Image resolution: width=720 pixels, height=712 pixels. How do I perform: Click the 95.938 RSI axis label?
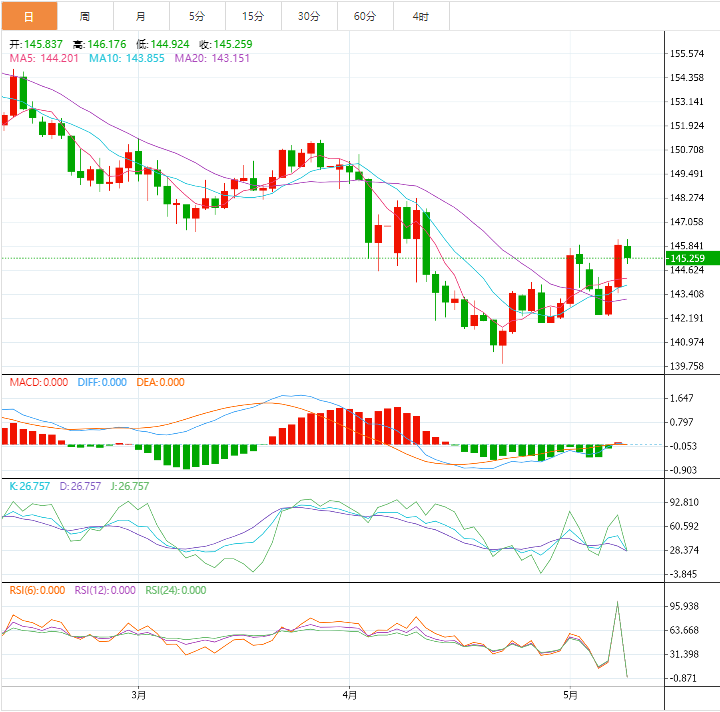click(x=684, y=606)
